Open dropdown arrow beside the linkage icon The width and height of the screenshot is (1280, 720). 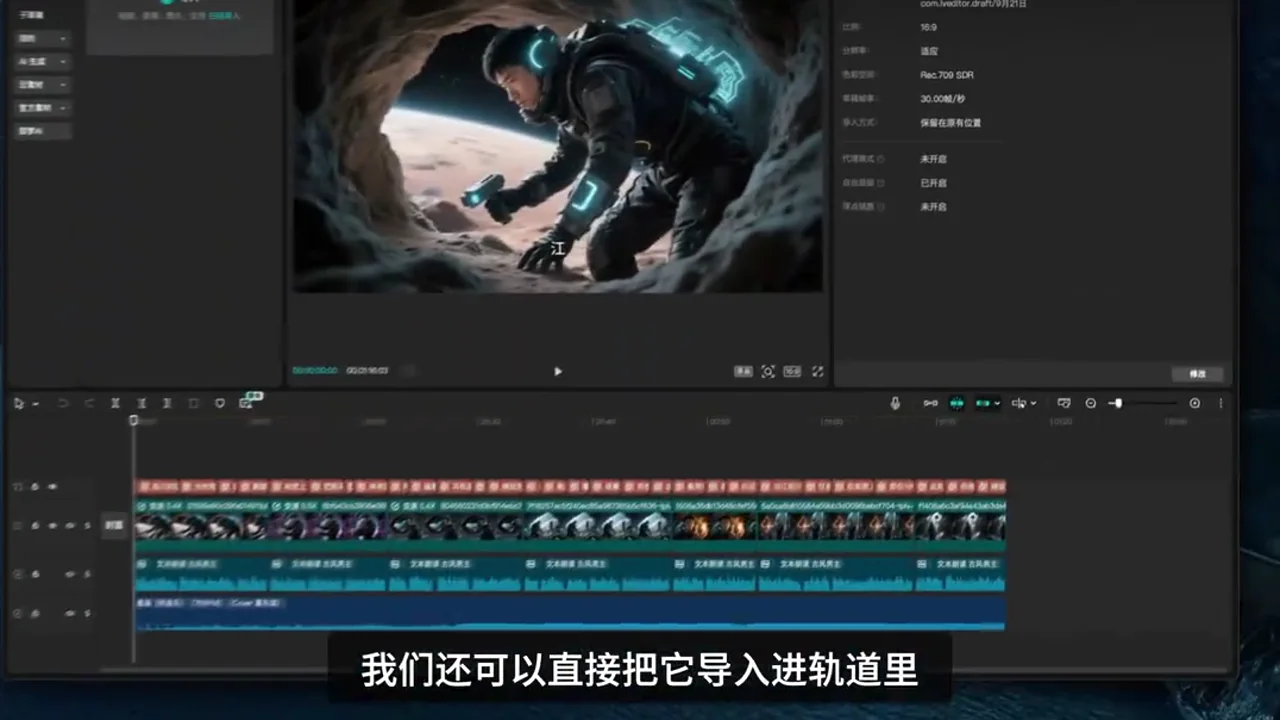pyautogui.click(x=997, y=403)
